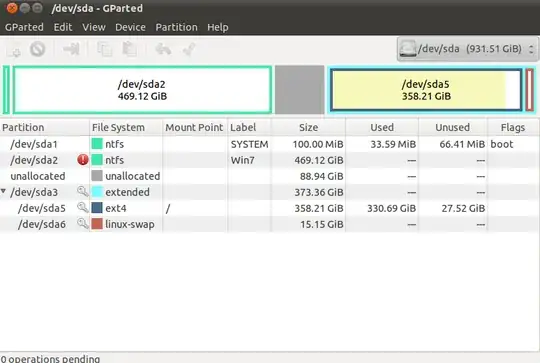This screenshot has height=363, width=540.
Task: Click the gray unallocated color swatch
Action: point(97,176)
